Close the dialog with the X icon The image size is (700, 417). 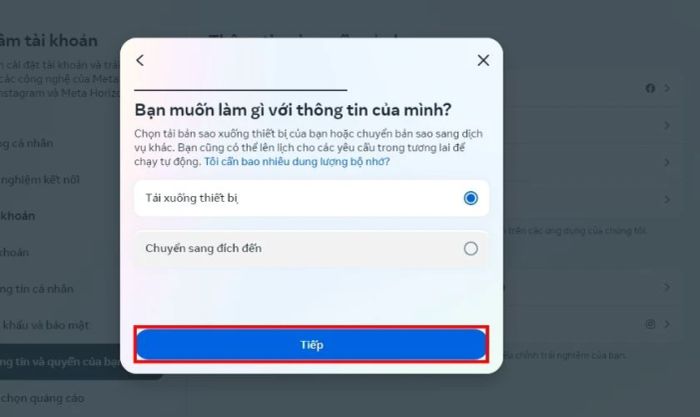click(x=483, y=60)
